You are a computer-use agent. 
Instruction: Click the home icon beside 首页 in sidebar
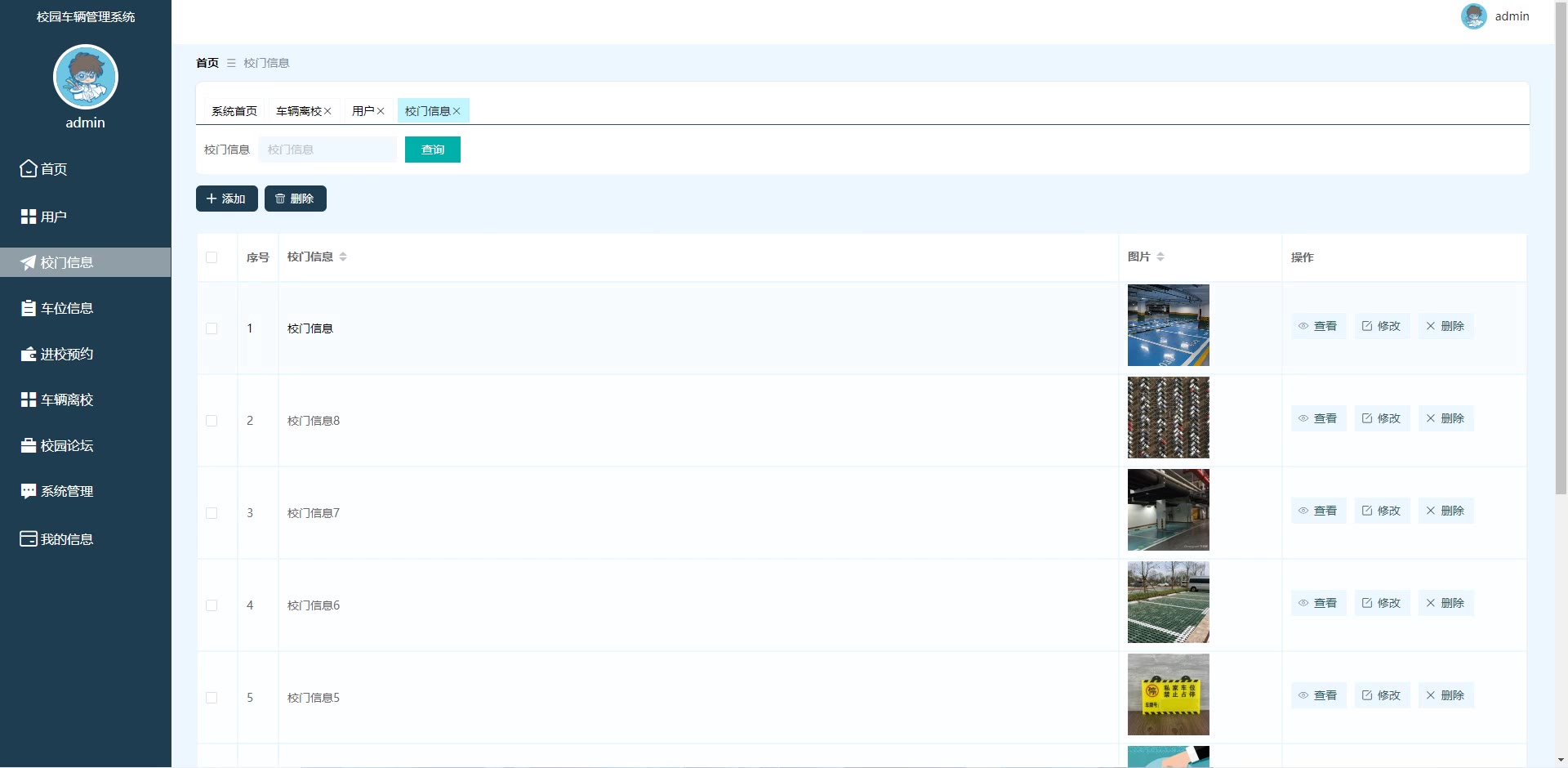coord(29,169)
